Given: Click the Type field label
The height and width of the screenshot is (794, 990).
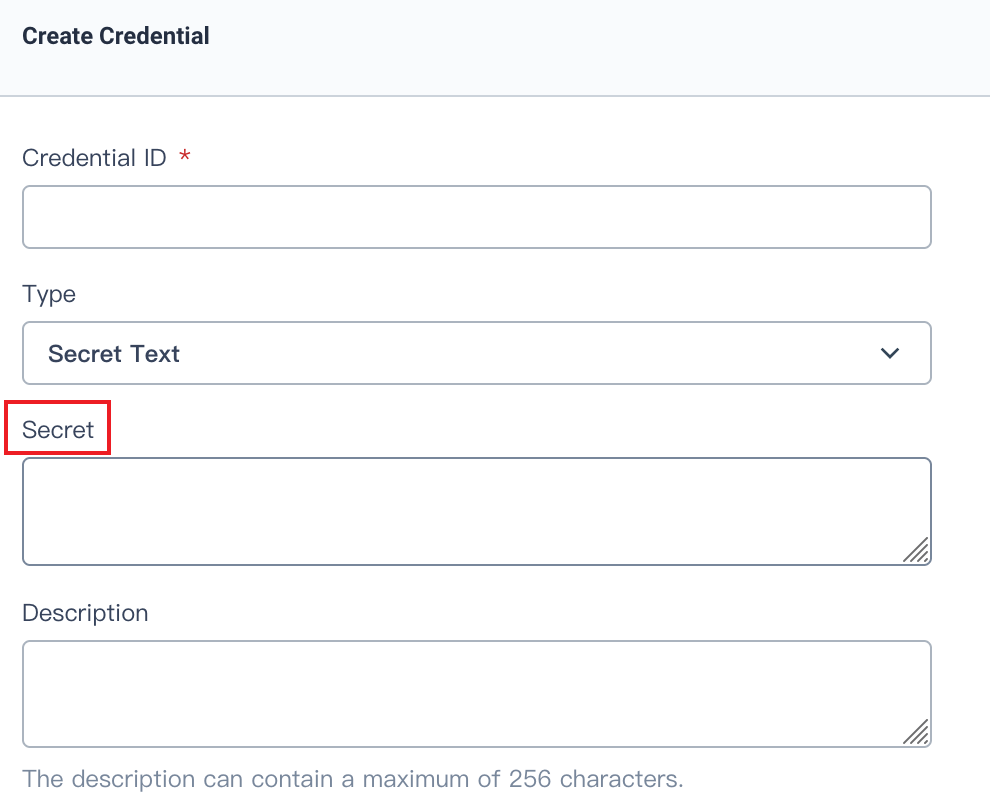Looking at the screenshot, I should (x=48, y=293).
